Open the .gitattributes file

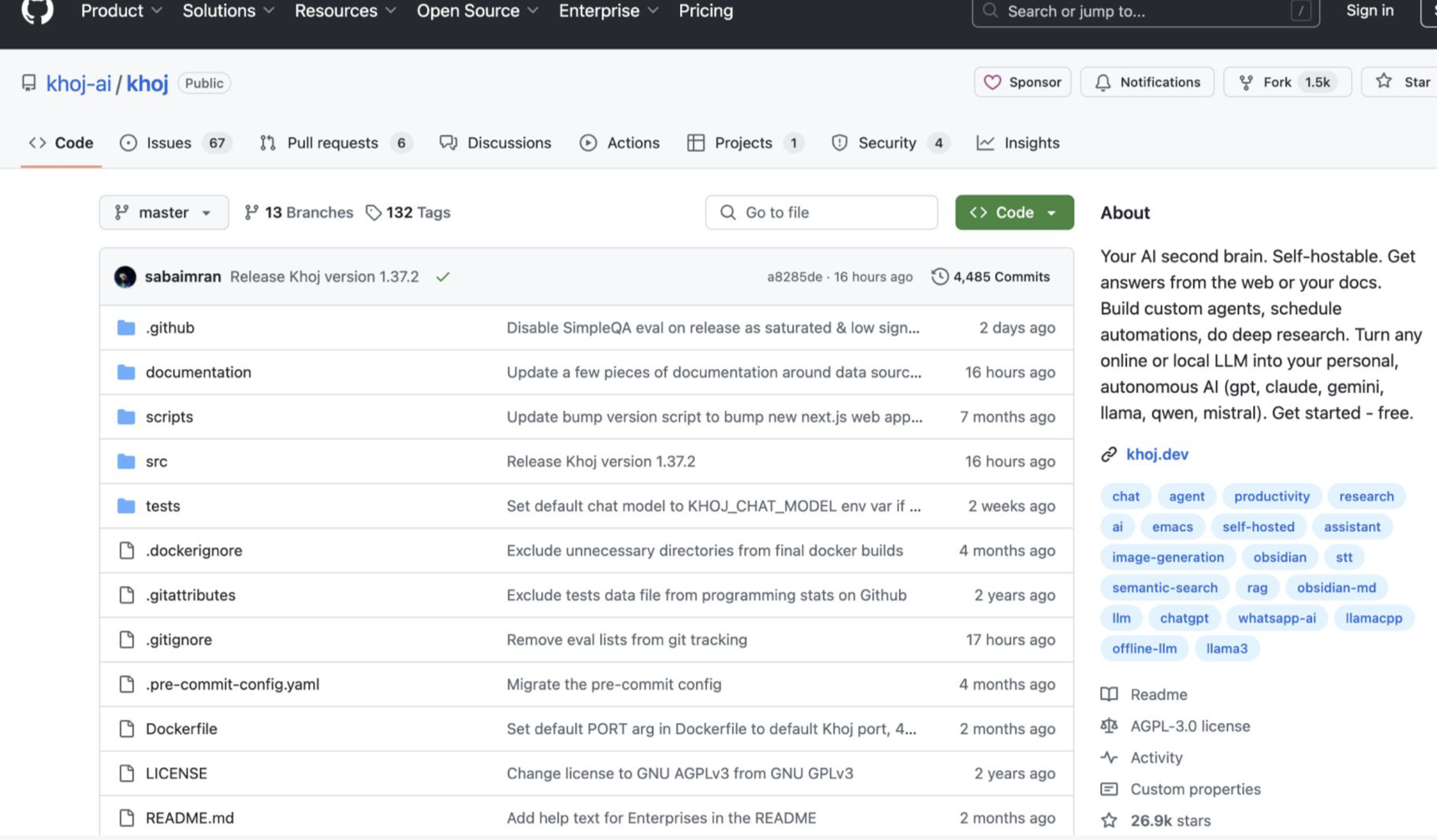190,595
